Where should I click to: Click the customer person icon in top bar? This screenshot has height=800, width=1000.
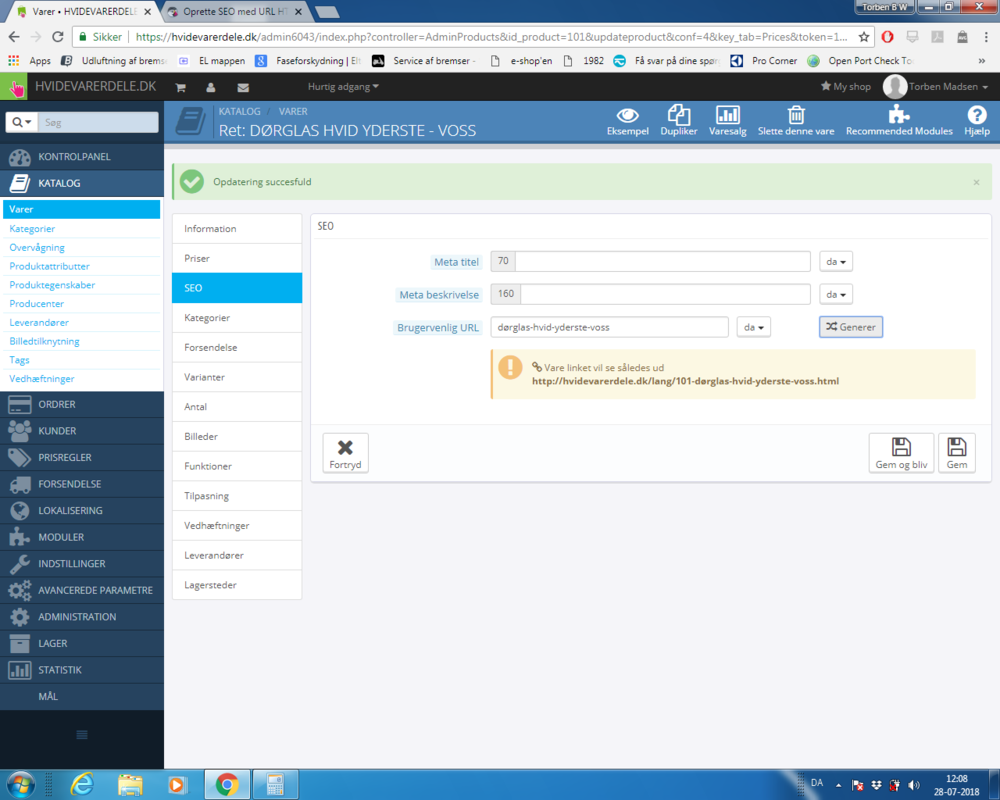[210, 87]
